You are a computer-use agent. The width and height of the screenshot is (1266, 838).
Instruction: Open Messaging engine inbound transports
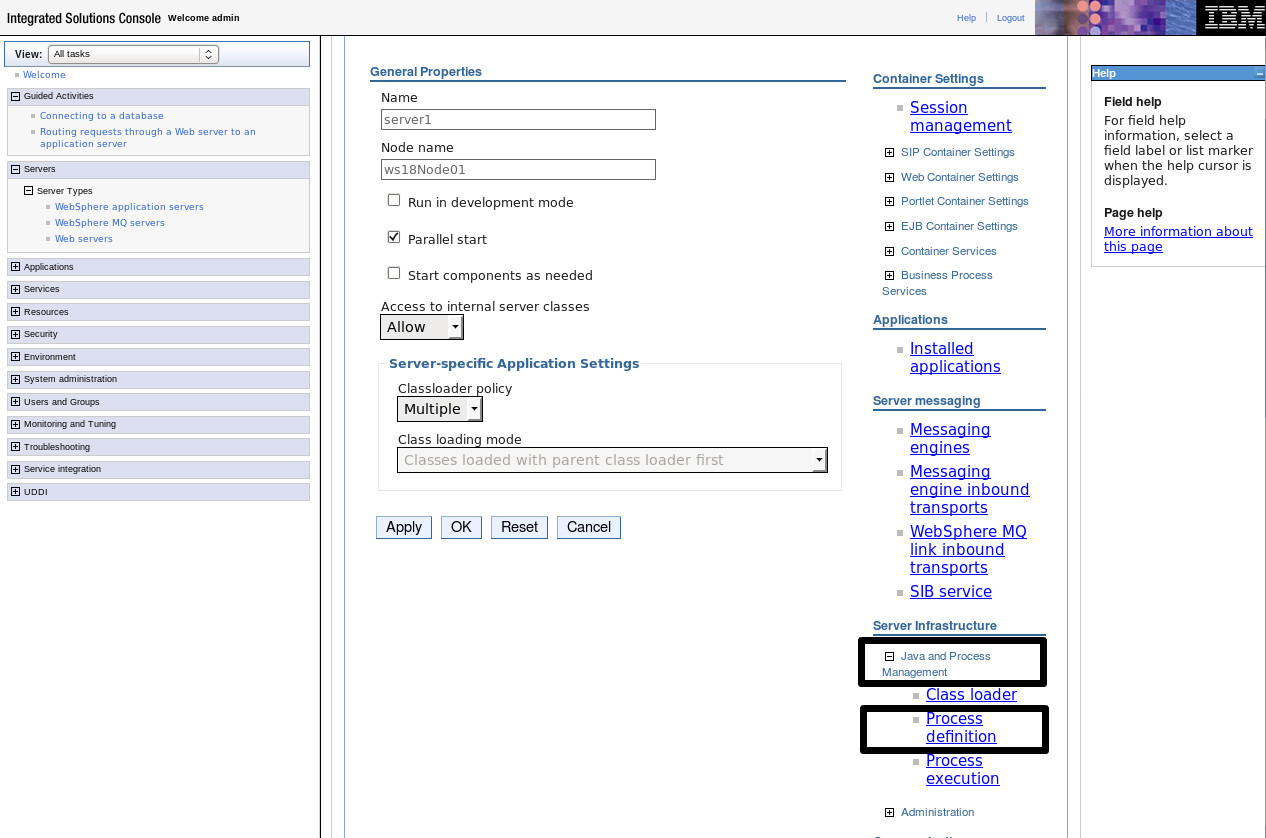(x=969, y=490)
